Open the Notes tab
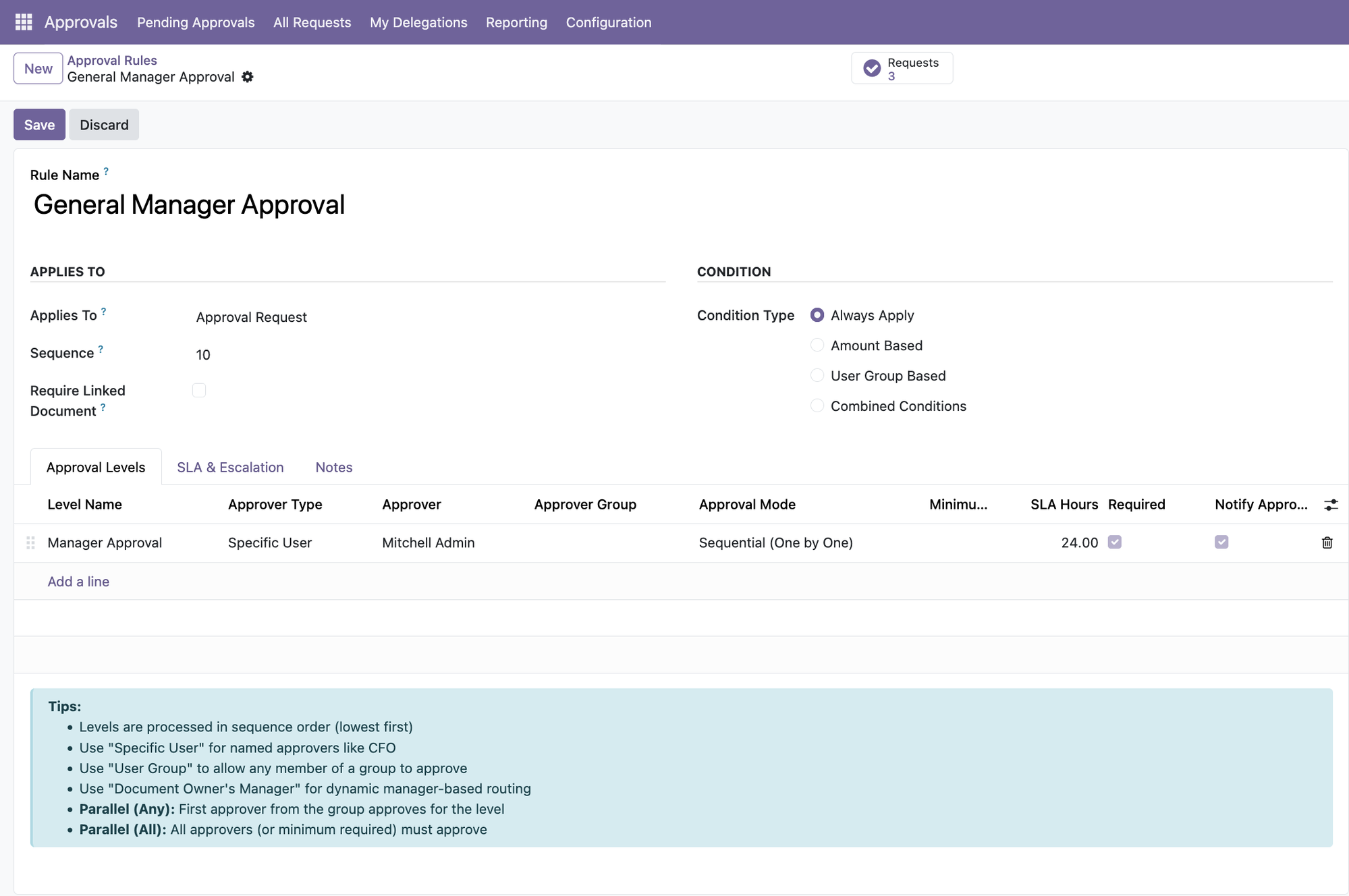This screenshot has height=896, width=1349. pos(333,467)
